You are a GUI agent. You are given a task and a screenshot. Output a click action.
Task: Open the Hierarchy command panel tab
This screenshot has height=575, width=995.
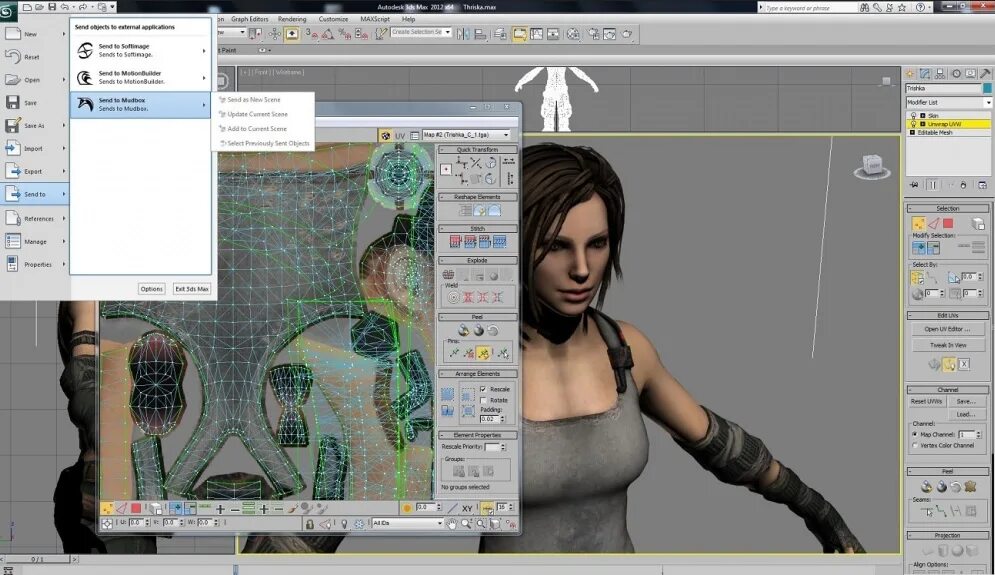940,74
